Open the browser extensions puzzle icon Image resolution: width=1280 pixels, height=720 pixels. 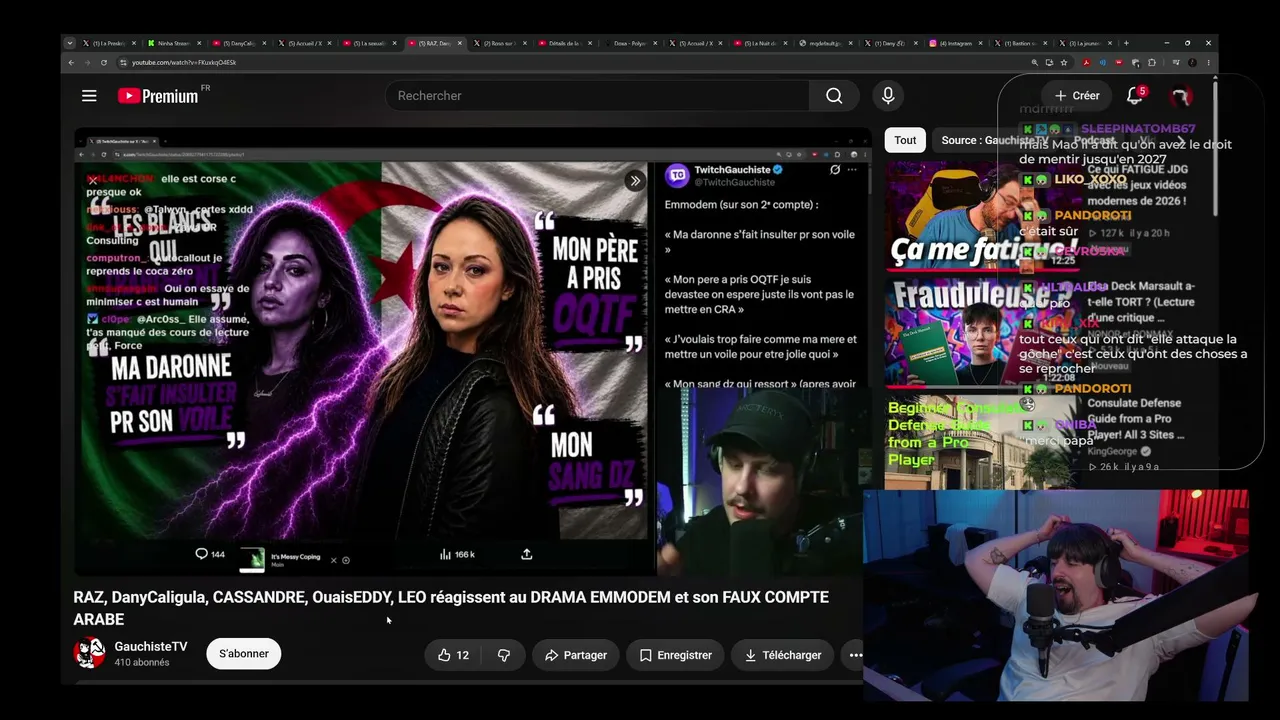(1152, 62)
